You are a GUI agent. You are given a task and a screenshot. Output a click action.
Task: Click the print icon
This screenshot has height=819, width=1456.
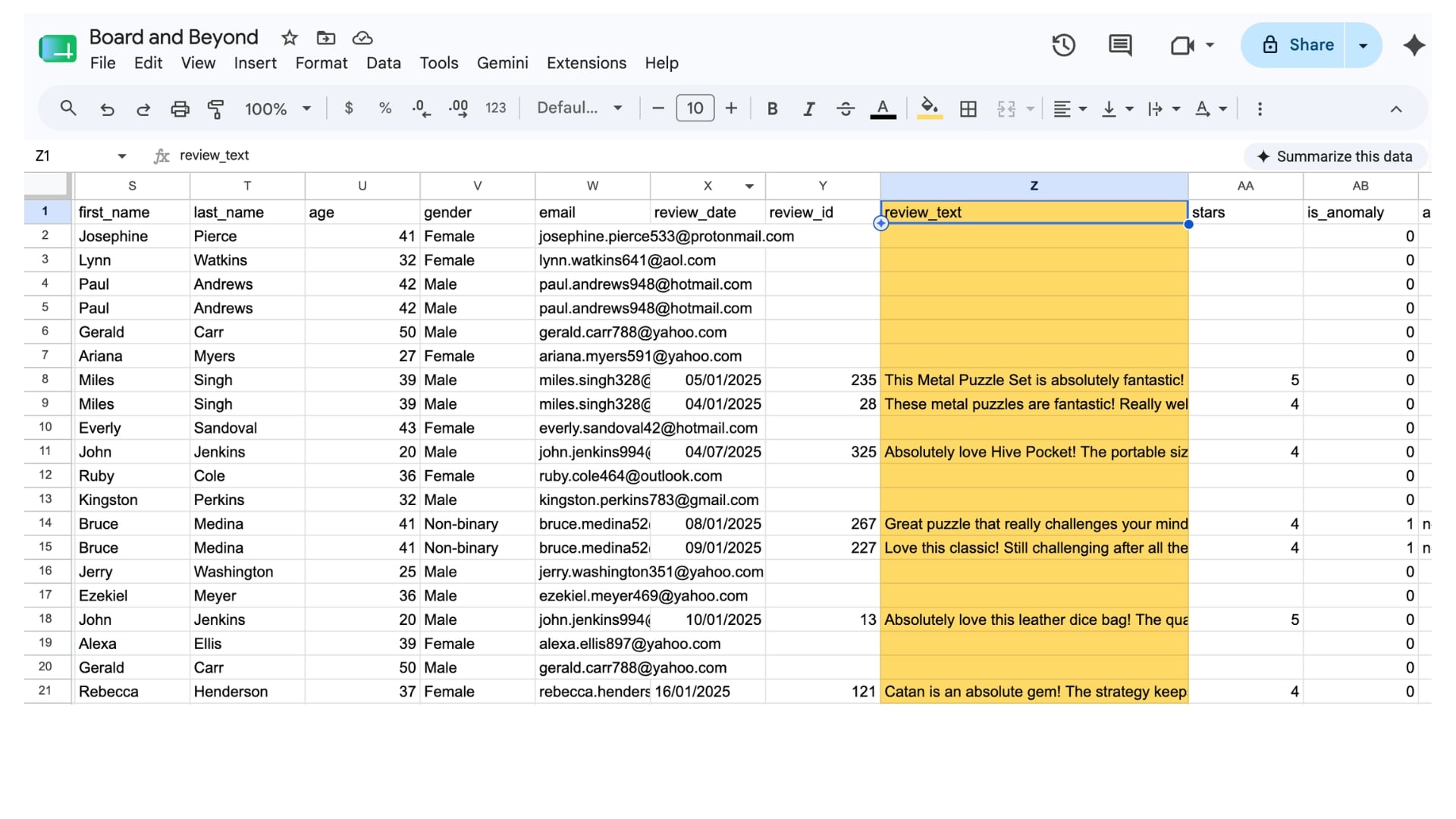pos(180,108)
